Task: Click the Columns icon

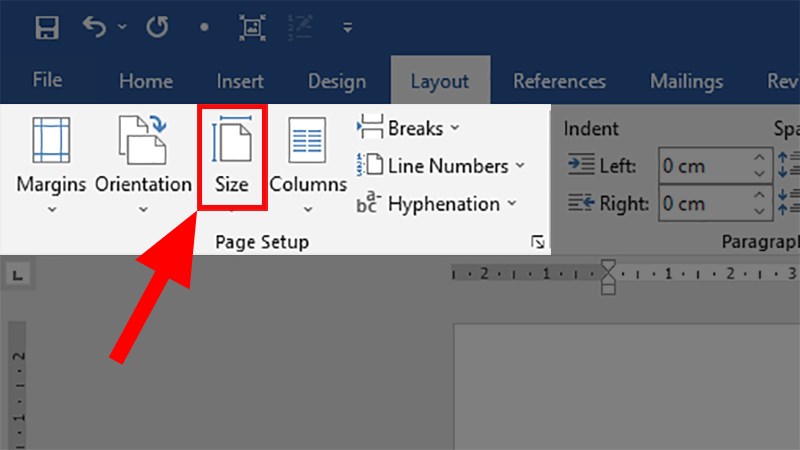Action: [307, 140]
